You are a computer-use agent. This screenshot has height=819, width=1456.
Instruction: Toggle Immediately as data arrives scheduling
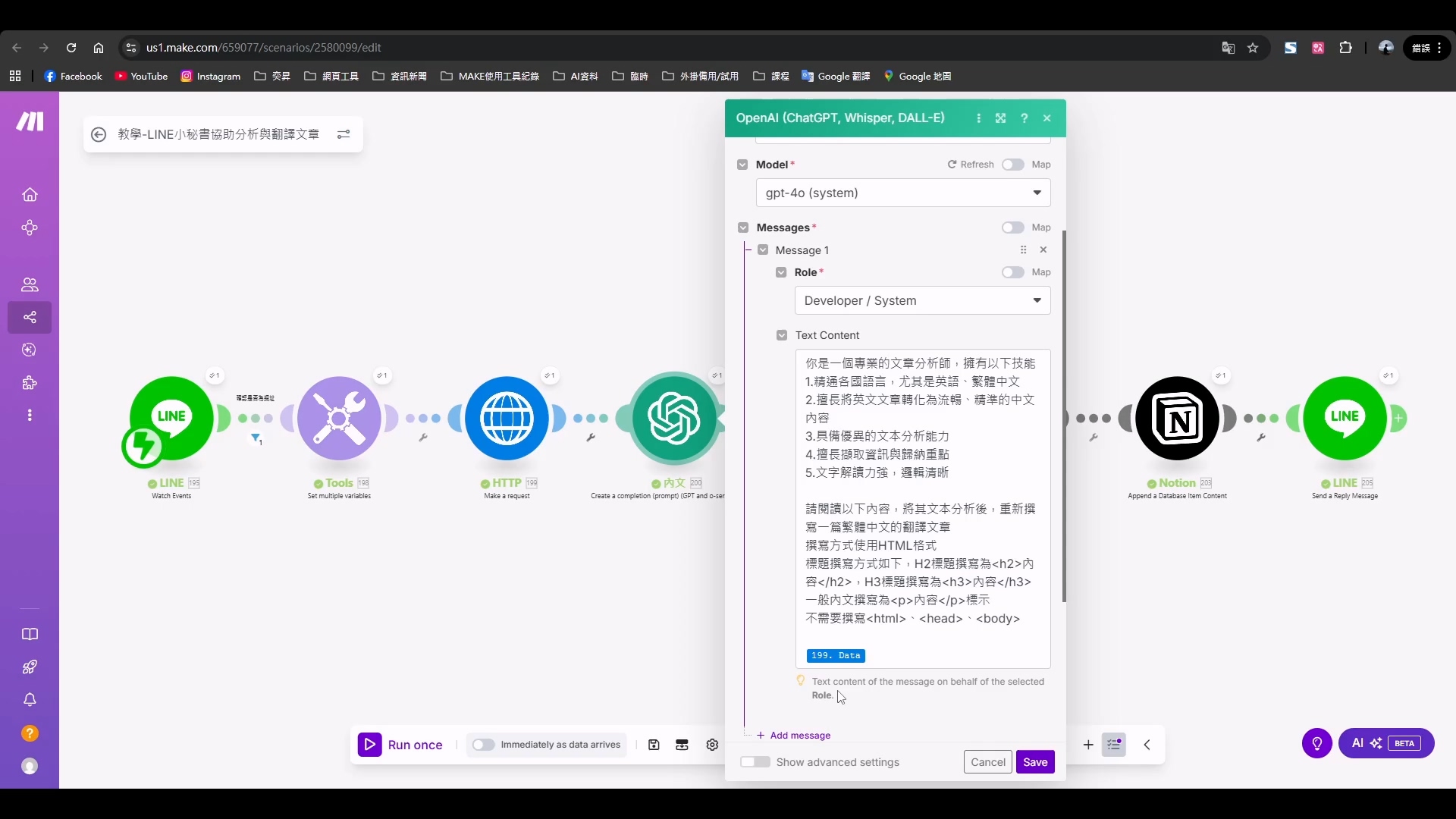click(x=483, y=745)
